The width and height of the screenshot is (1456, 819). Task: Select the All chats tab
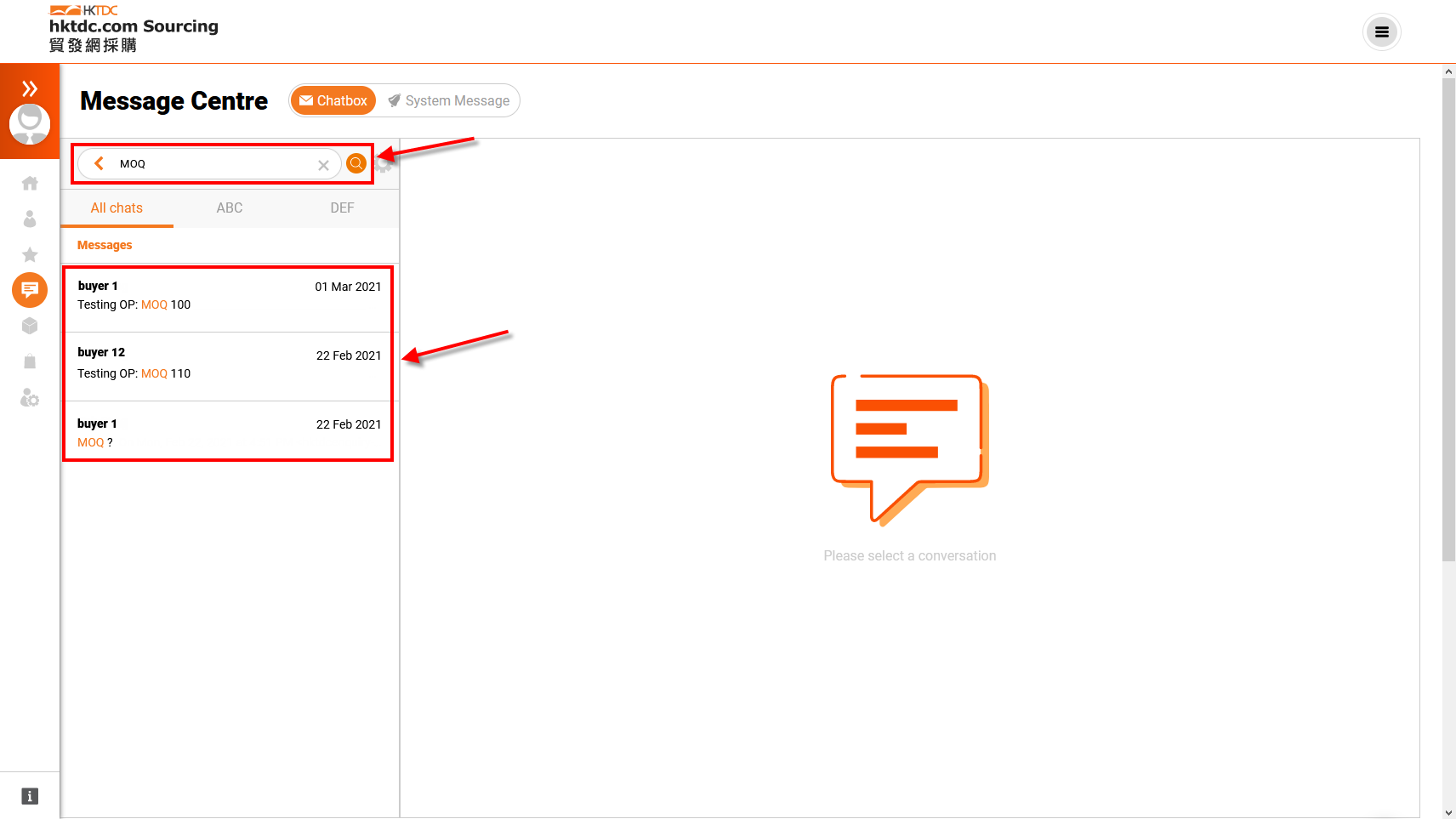(117, 208)
